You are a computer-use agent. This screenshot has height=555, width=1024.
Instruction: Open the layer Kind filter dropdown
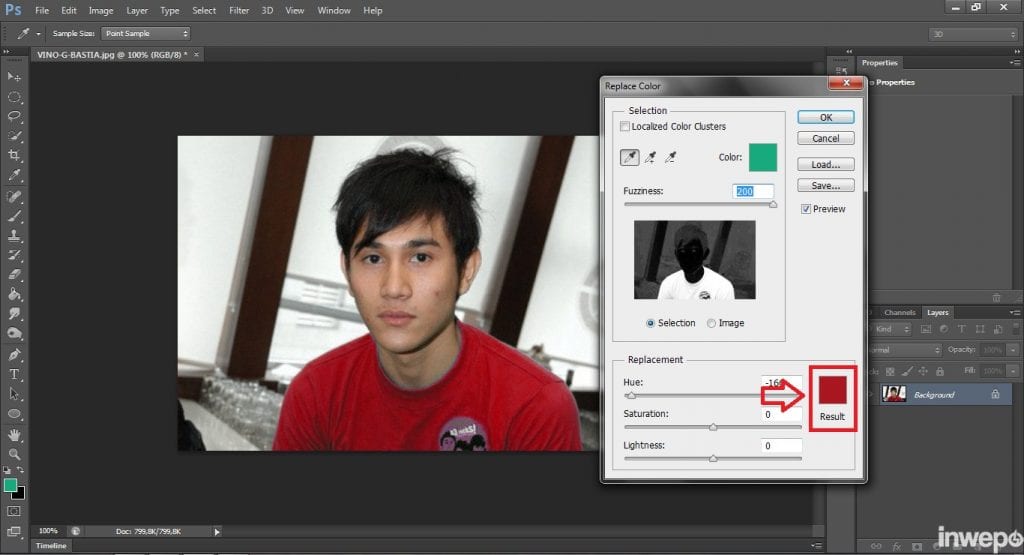click(893, 329)
